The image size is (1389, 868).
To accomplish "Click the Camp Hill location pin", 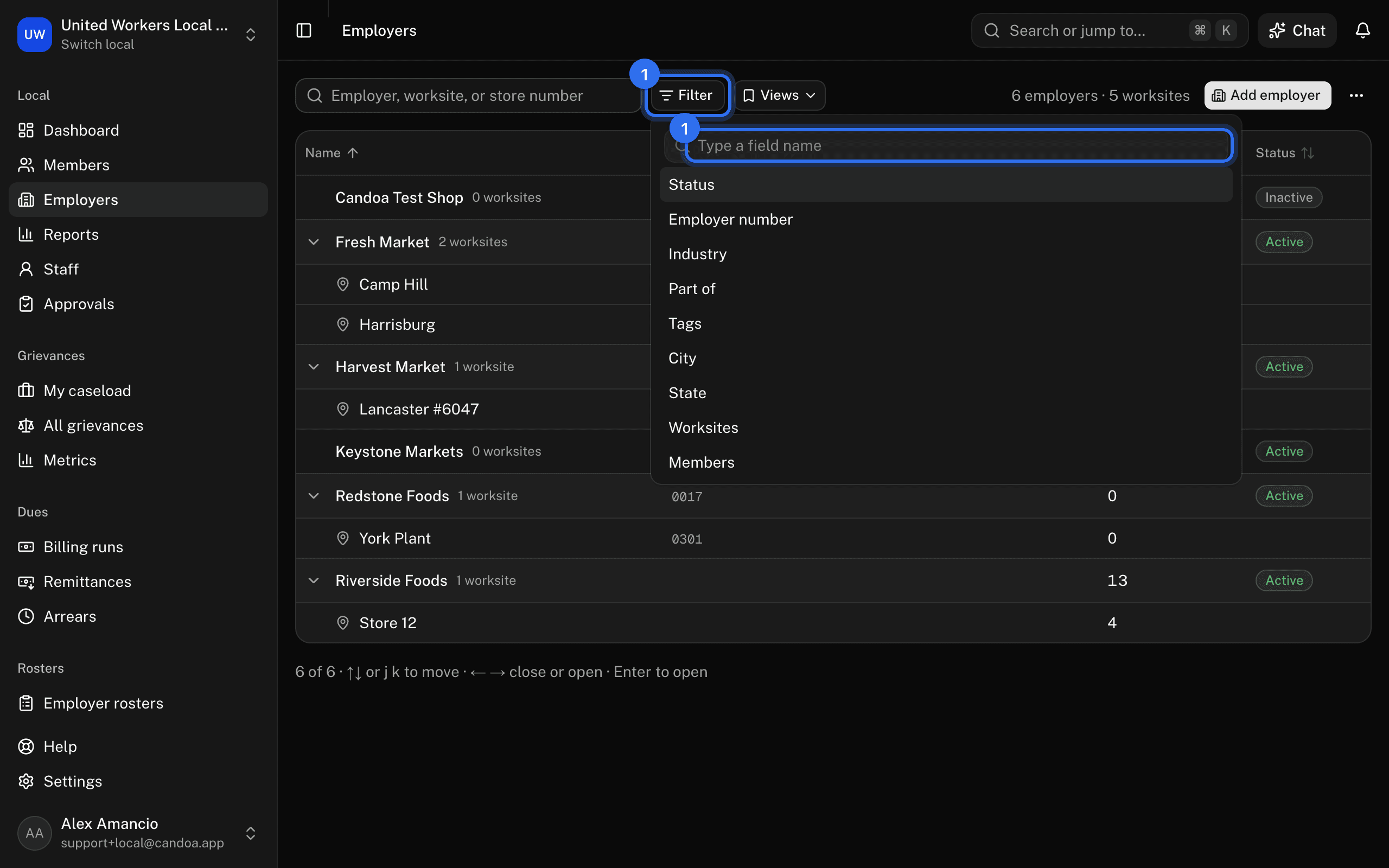I will pos(343,284).
